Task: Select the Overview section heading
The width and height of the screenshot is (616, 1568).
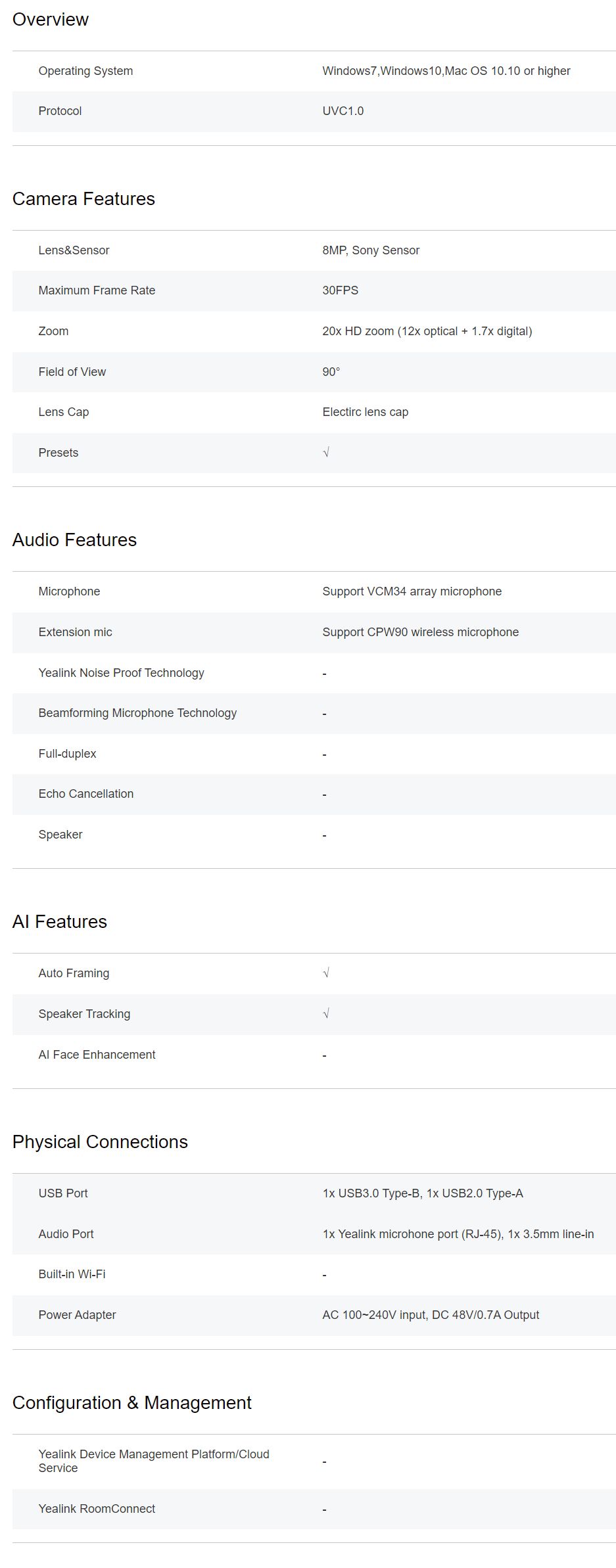Action: [x=51, y=20]
